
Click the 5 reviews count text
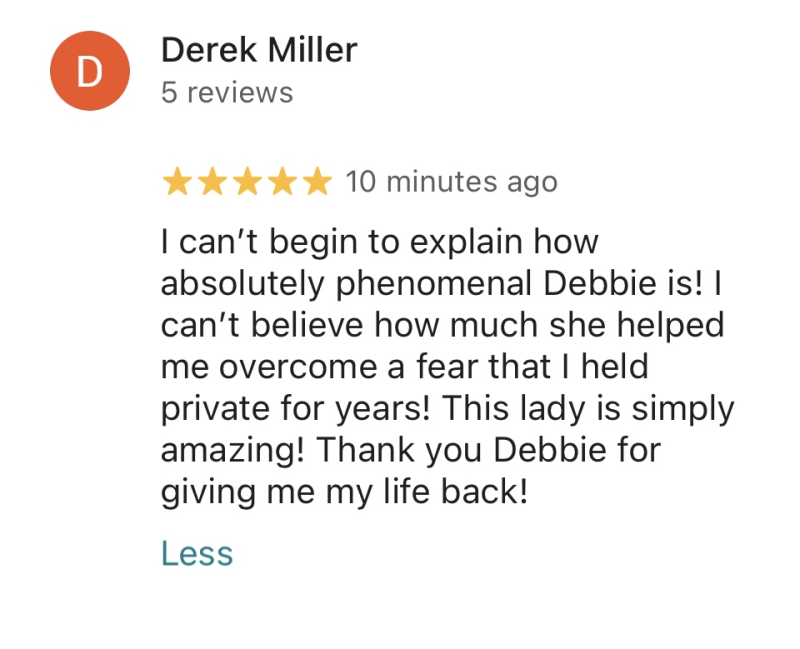[227, 93]
